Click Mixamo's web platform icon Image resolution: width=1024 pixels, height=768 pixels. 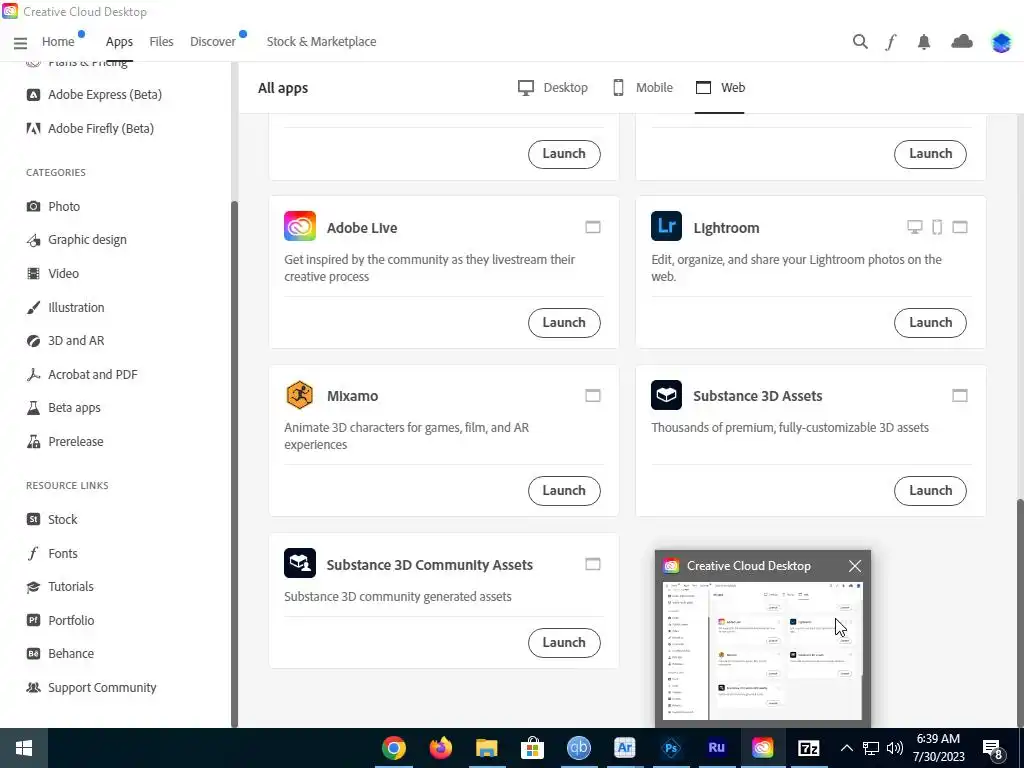tap(592, 396)
